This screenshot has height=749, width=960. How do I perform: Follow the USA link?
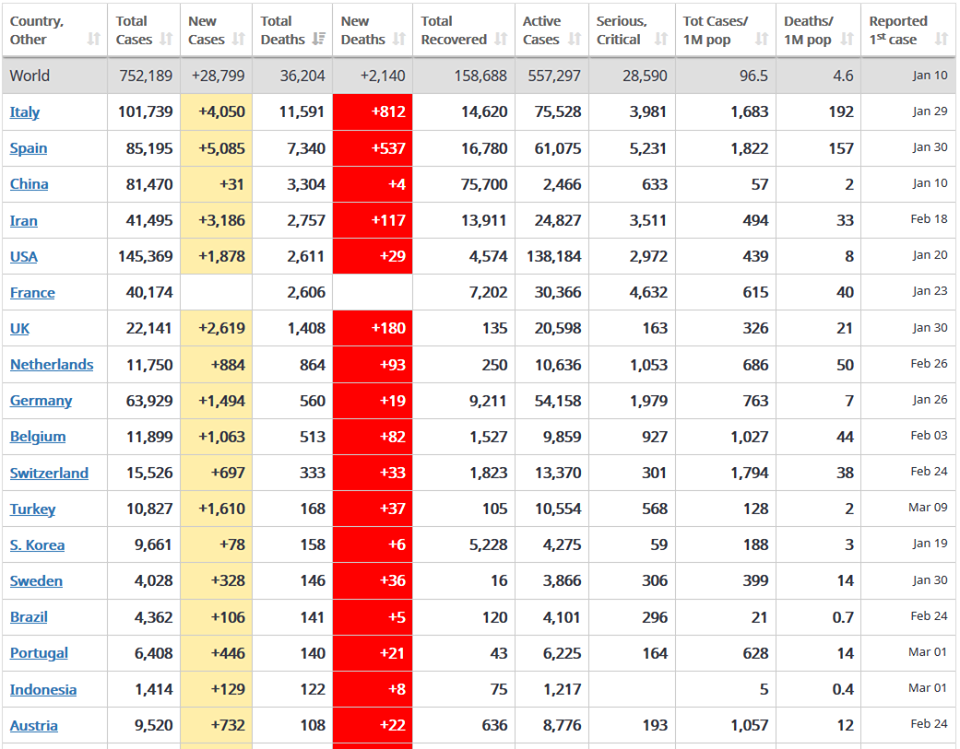coord(23,257)
